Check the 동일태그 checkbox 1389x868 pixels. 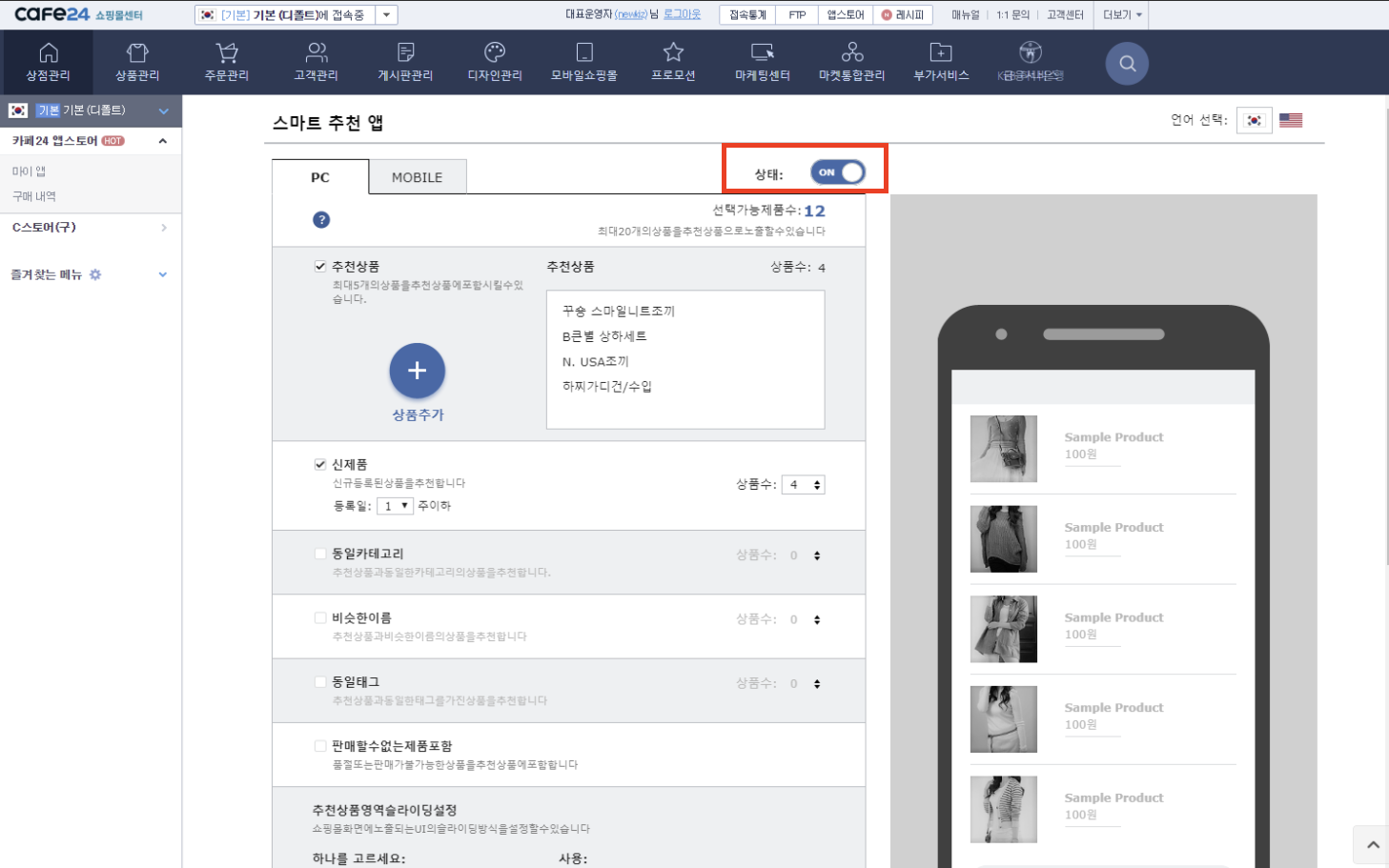pos(320,682)
